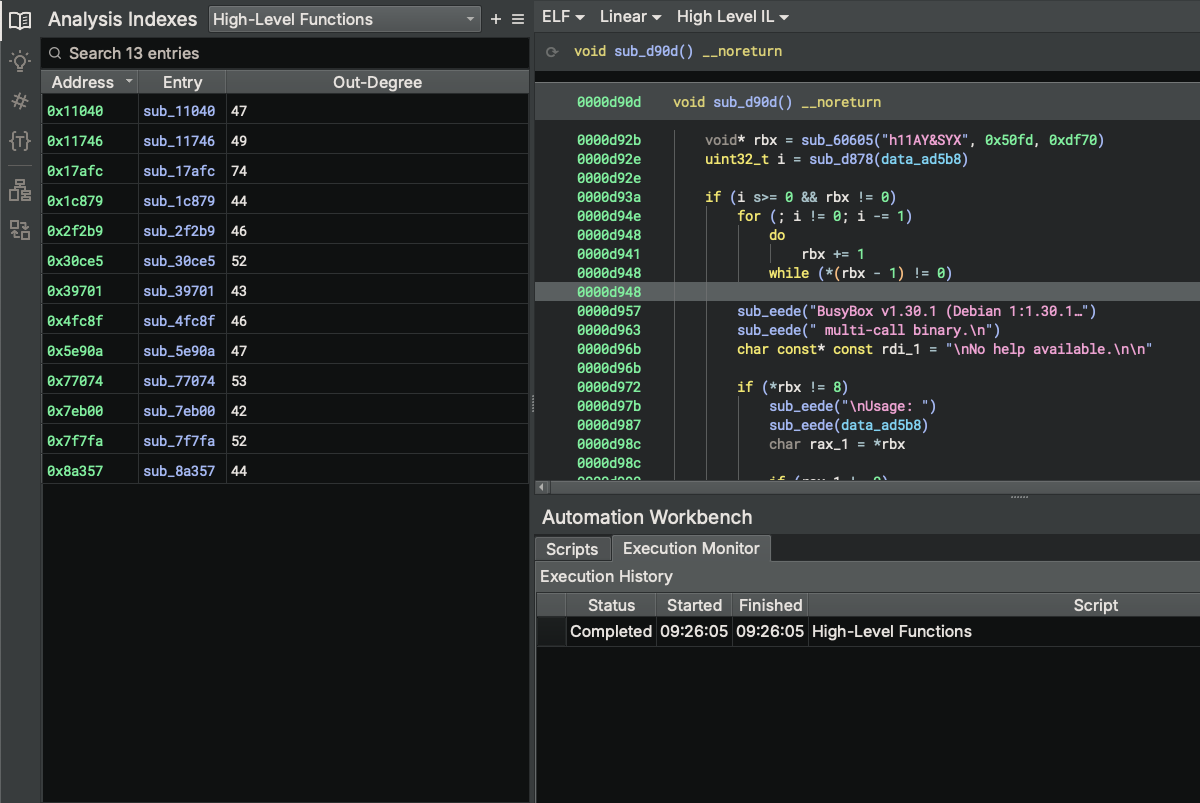1200x803 pixels.
Task: Add a new analysis index with the plus icon
Action: pos(495,18)
